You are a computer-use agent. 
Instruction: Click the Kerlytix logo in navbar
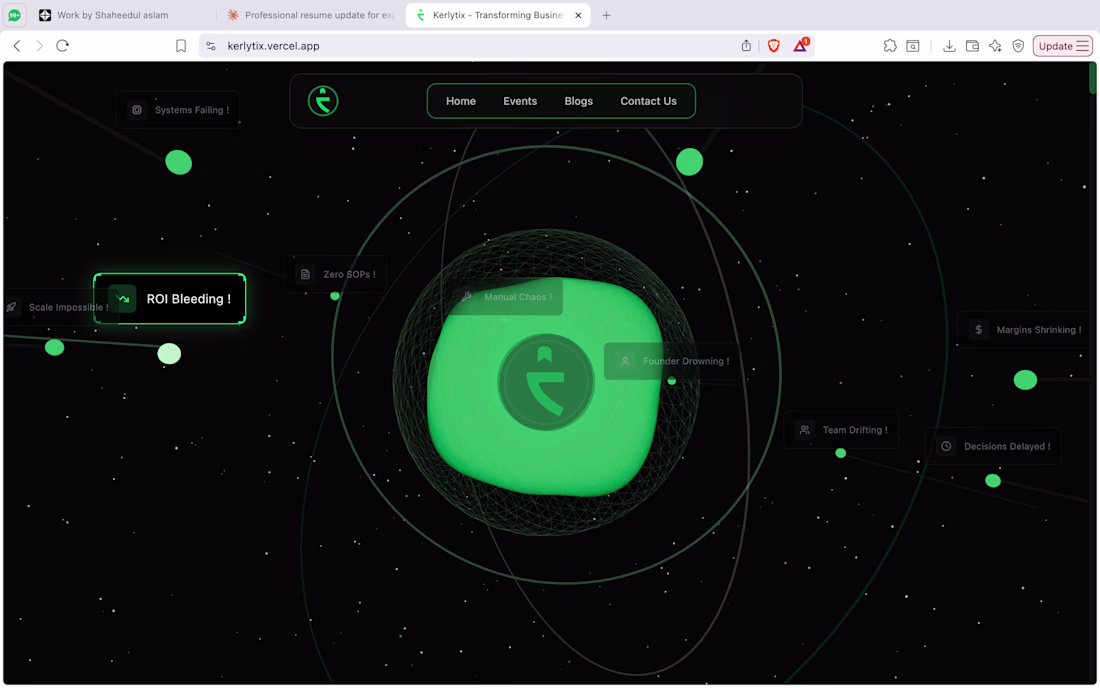323,101
